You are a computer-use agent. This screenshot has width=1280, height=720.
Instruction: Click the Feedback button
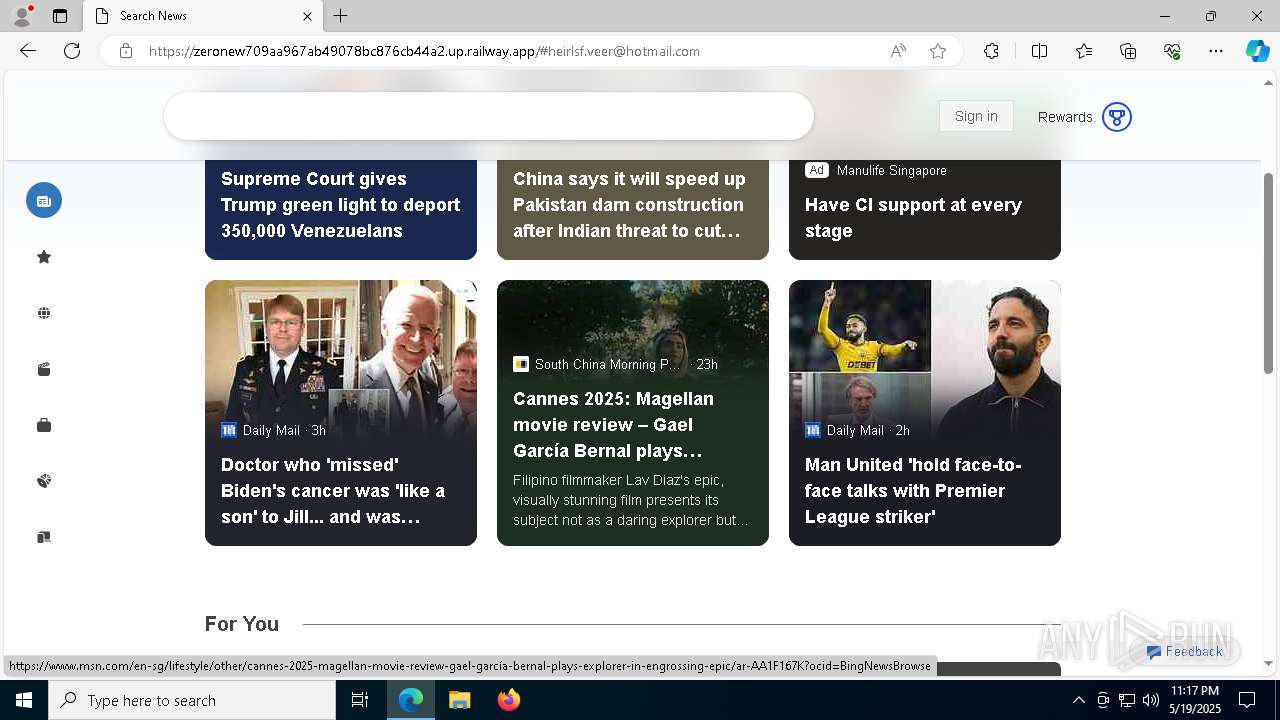[1185, 651]
